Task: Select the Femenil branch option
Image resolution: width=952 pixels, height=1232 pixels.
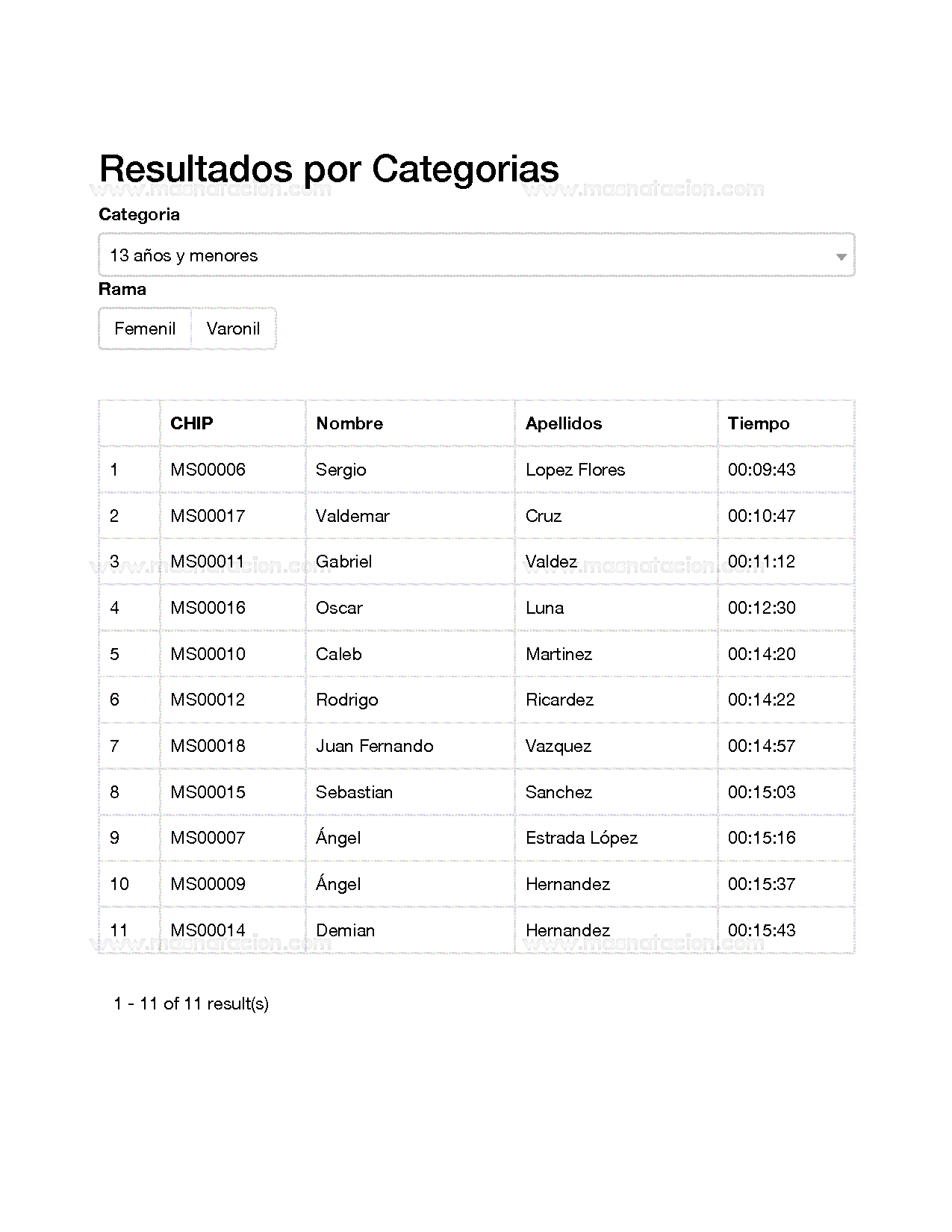Action: pos(145,329)
